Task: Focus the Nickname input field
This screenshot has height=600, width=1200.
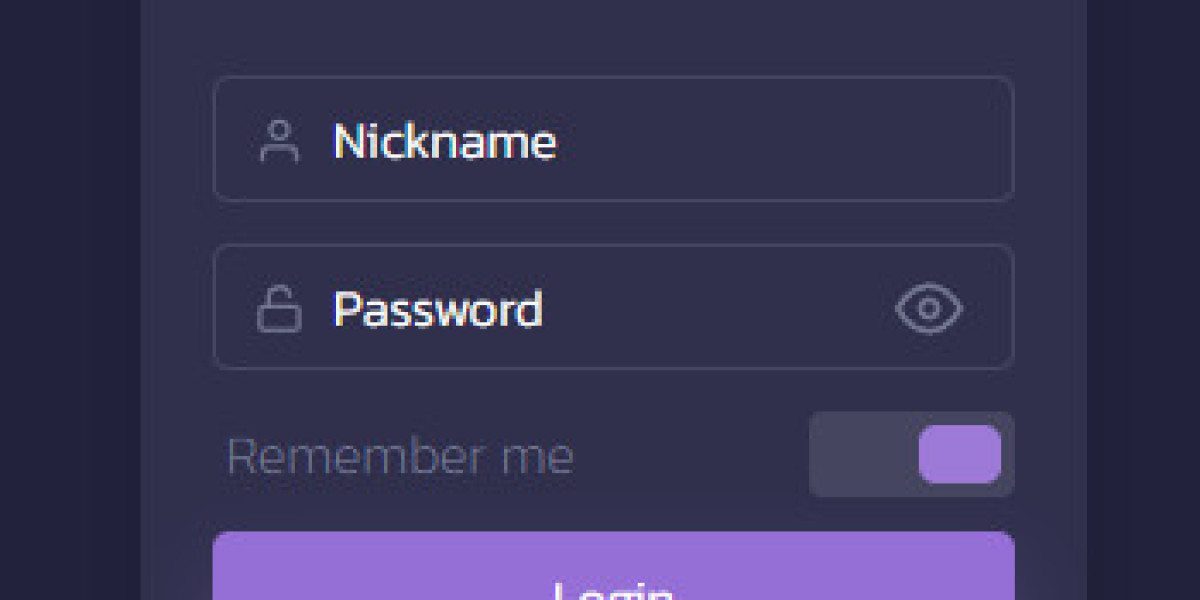Action: click(614, 139)
